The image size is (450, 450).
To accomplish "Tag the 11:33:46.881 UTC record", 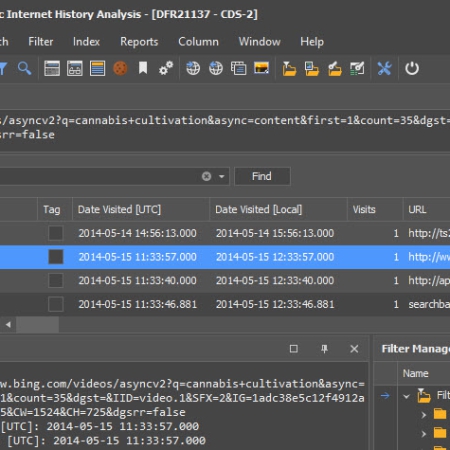I will [56, 304].
